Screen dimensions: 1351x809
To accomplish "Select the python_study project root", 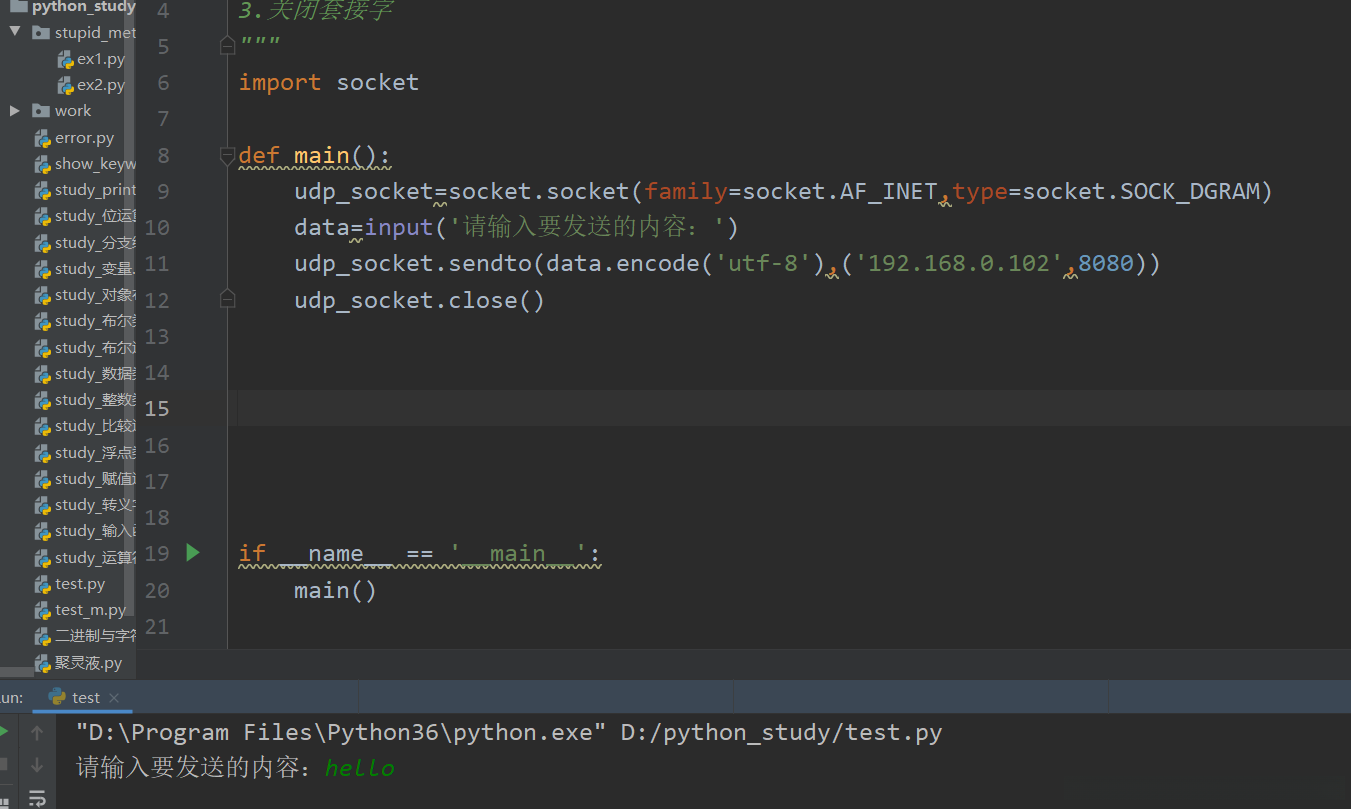I will [83, 7].
